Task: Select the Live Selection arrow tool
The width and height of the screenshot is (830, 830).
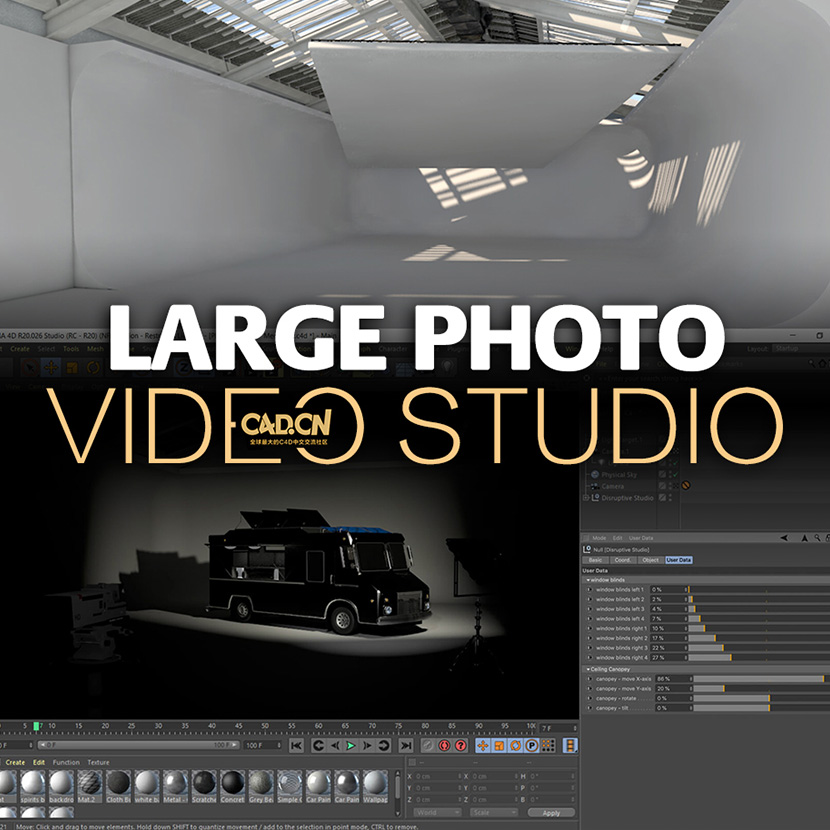Action: tap(30, 367)
